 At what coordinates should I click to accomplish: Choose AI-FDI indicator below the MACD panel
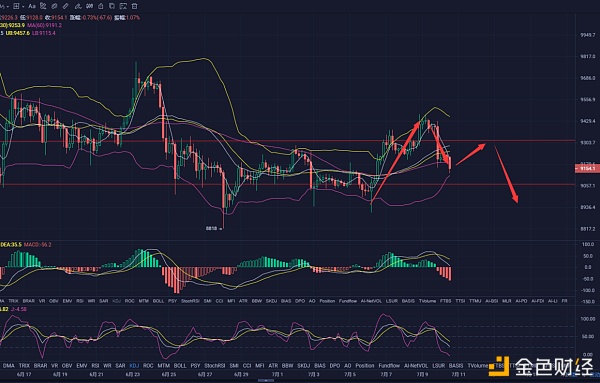538,301
